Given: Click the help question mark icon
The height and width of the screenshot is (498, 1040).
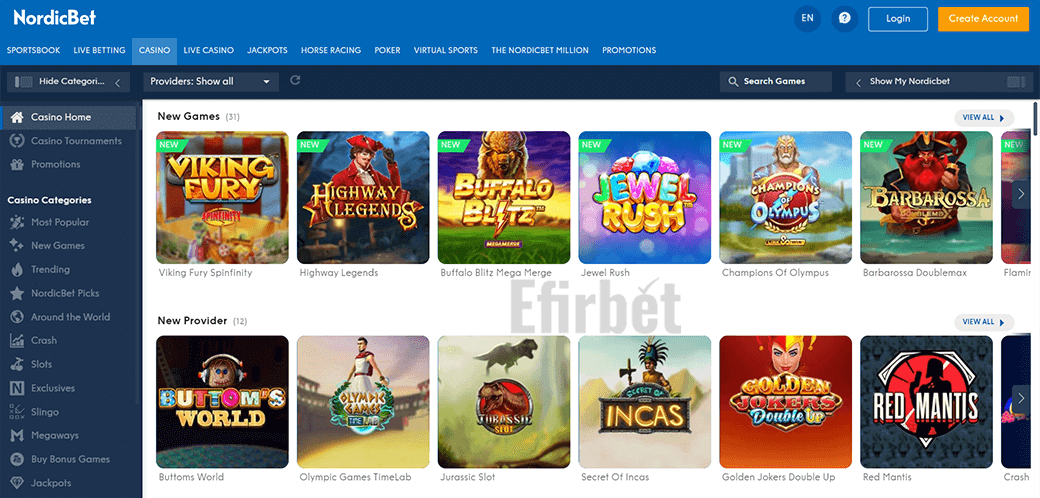Looking at the screenshot, I should (844, 19).
